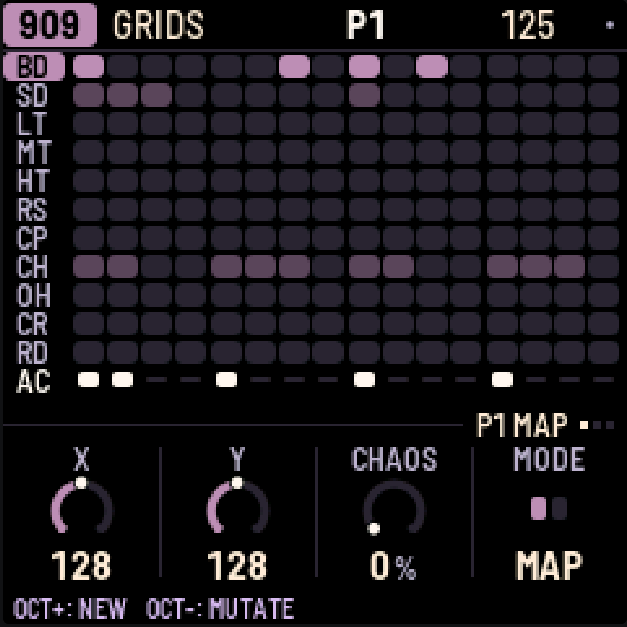The height and width of the screenshot is (627, 627).
Task: Enable CP row step 13
Action: tap(502, 238)
